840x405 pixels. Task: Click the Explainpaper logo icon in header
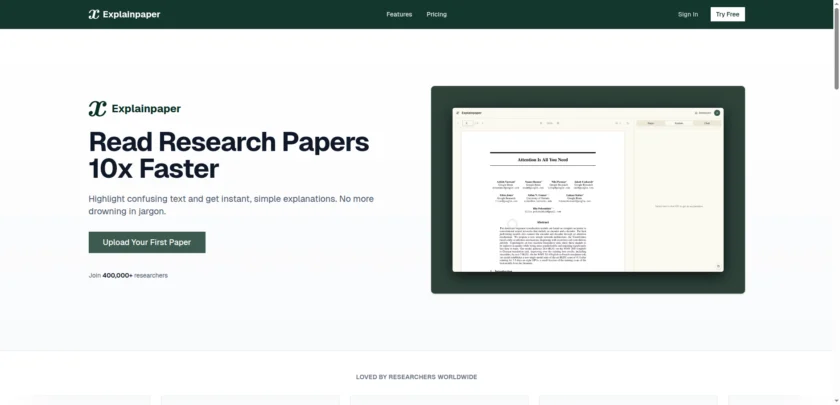tap(94, 14)
